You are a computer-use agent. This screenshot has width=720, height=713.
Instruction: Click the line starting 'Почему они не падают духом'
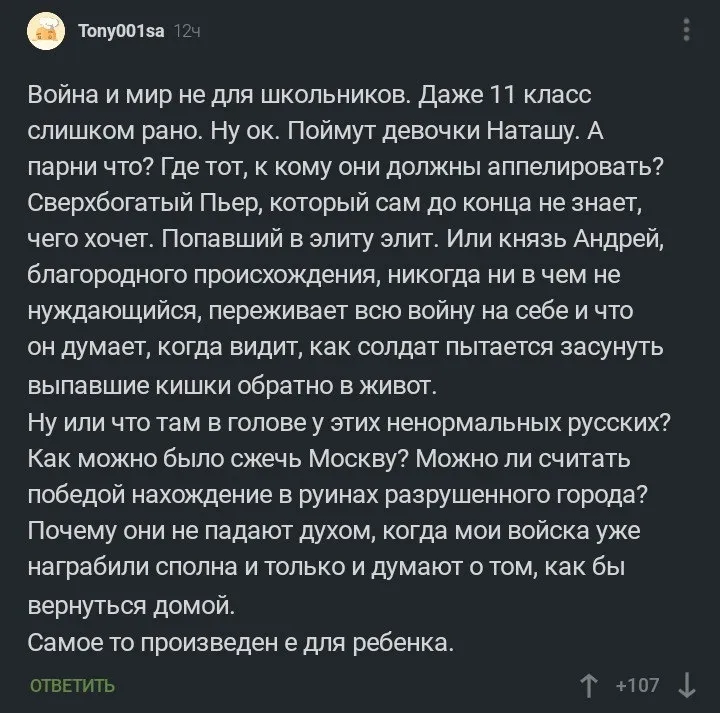point(334,531)
